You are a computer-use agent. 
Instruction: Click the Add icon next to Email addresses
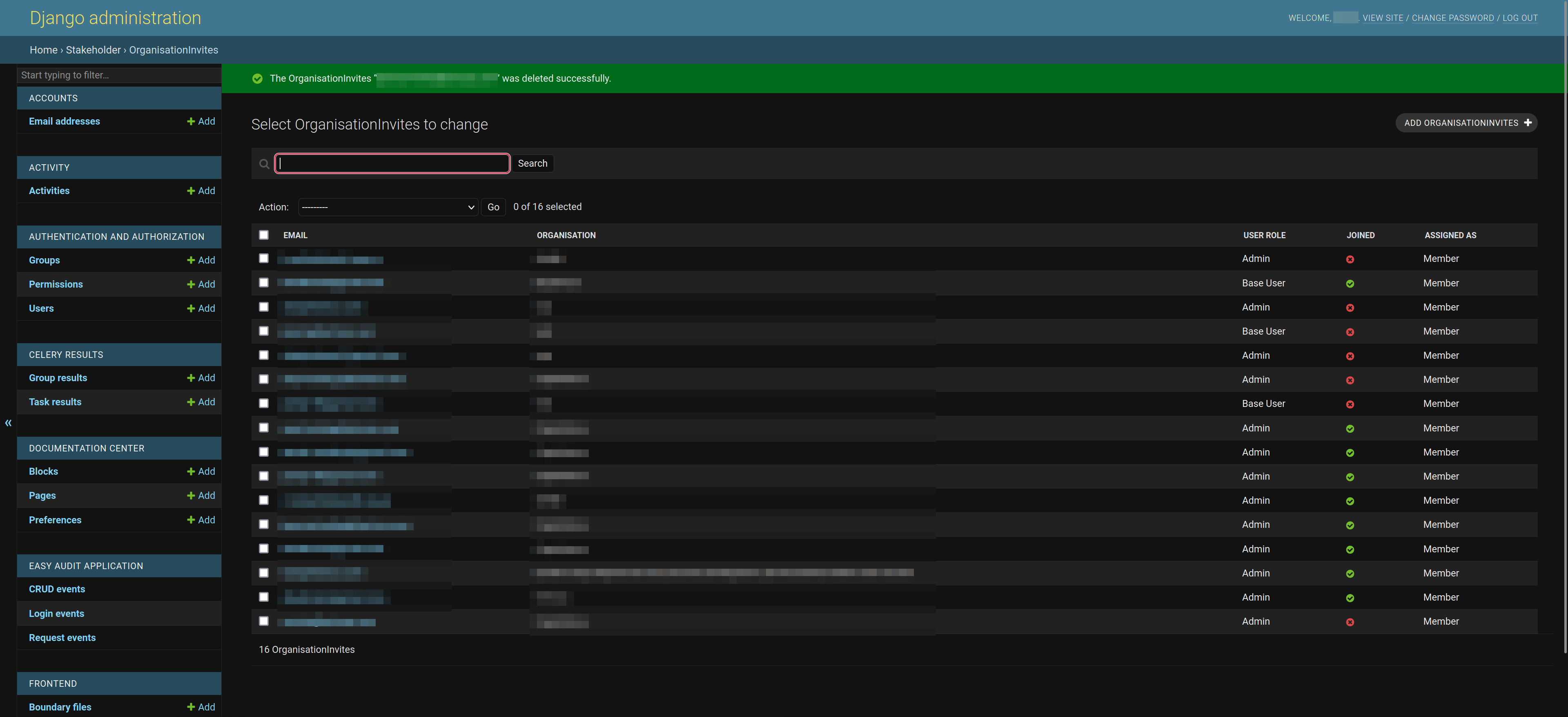coord(191,121)
